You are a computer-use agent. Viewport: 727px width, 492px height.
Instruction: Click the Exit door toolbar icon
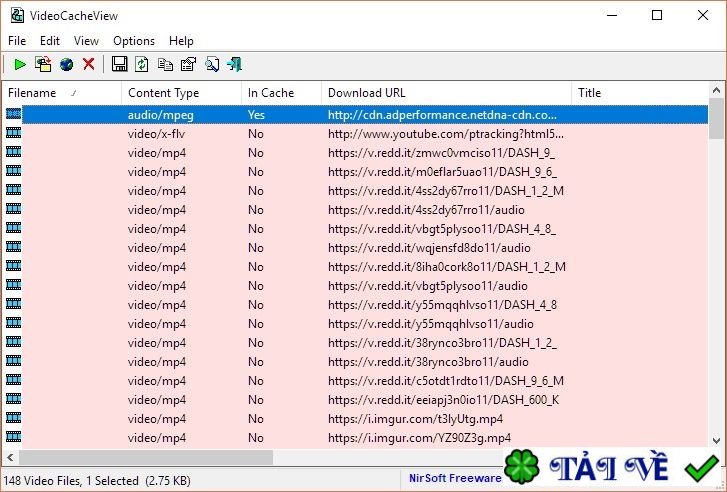(x=235, y=64)
